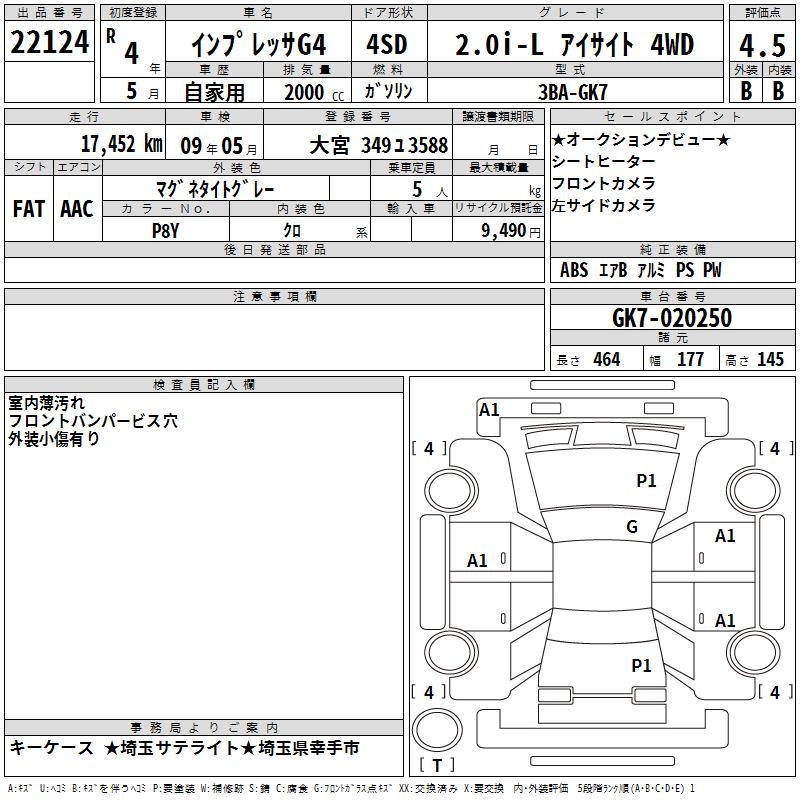Select color number P8Y
Viewport: 800px width, 800px height.
(x=165, y=231)
